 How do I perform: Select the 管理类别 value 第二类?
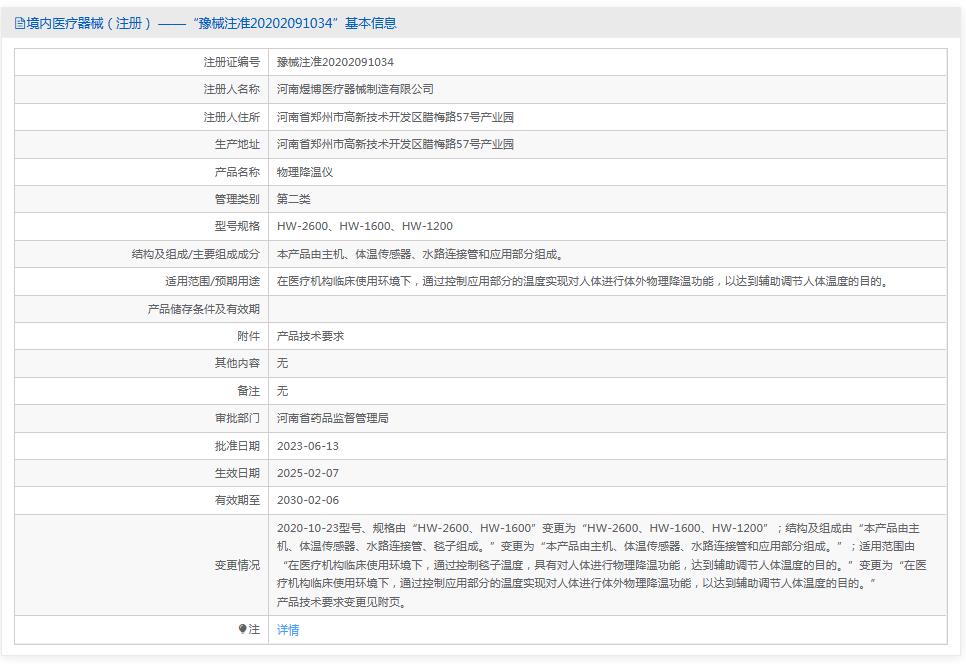coord(294,198)
